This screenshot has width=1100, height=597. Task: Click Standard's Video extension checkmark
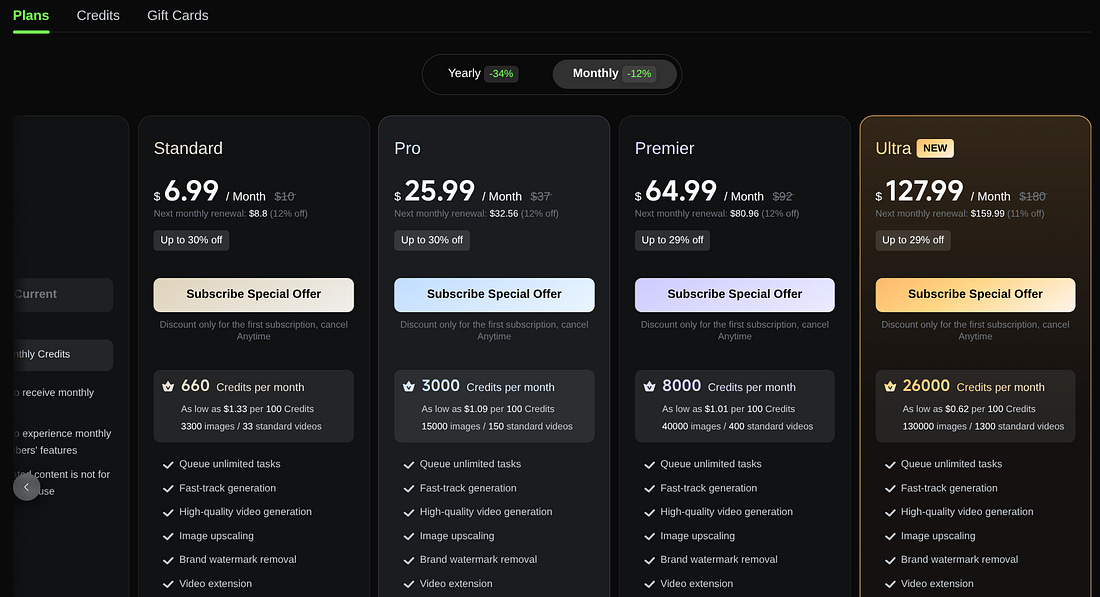pos(168,584)
